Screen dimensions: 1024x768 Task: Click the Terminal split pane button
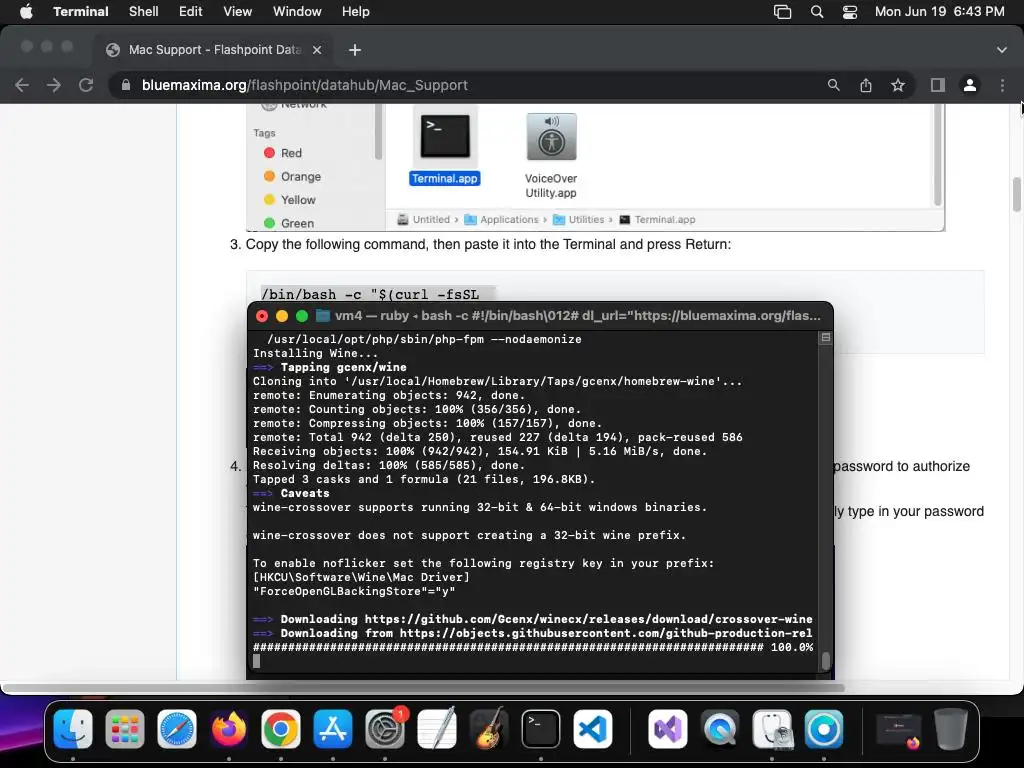coord(825,338)
